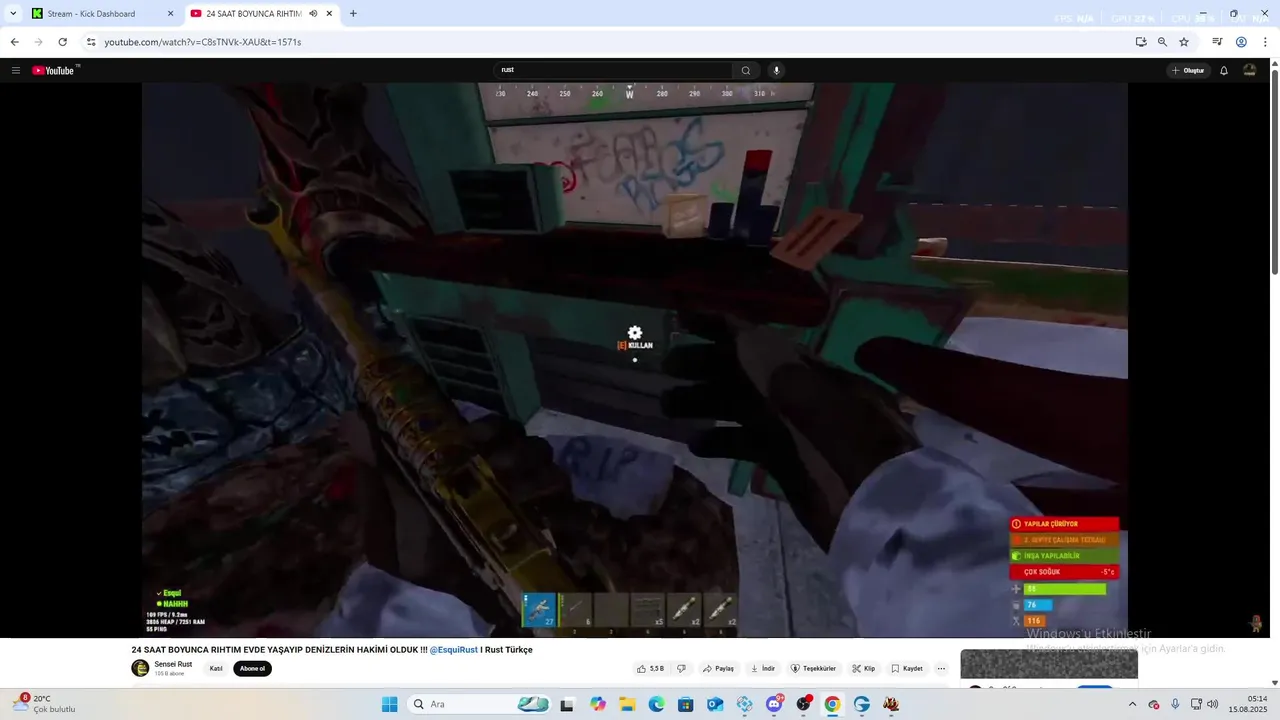This screenshot has height=720, width=1280.
Task: Open File Explorer from taskbar
Action: pos(627,704)
